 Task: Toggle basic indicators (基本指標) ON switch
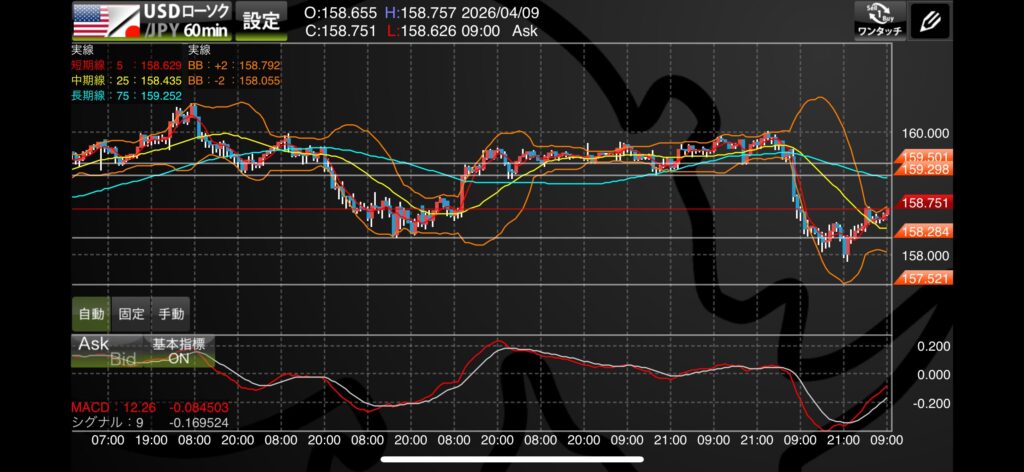pos(178,350)
